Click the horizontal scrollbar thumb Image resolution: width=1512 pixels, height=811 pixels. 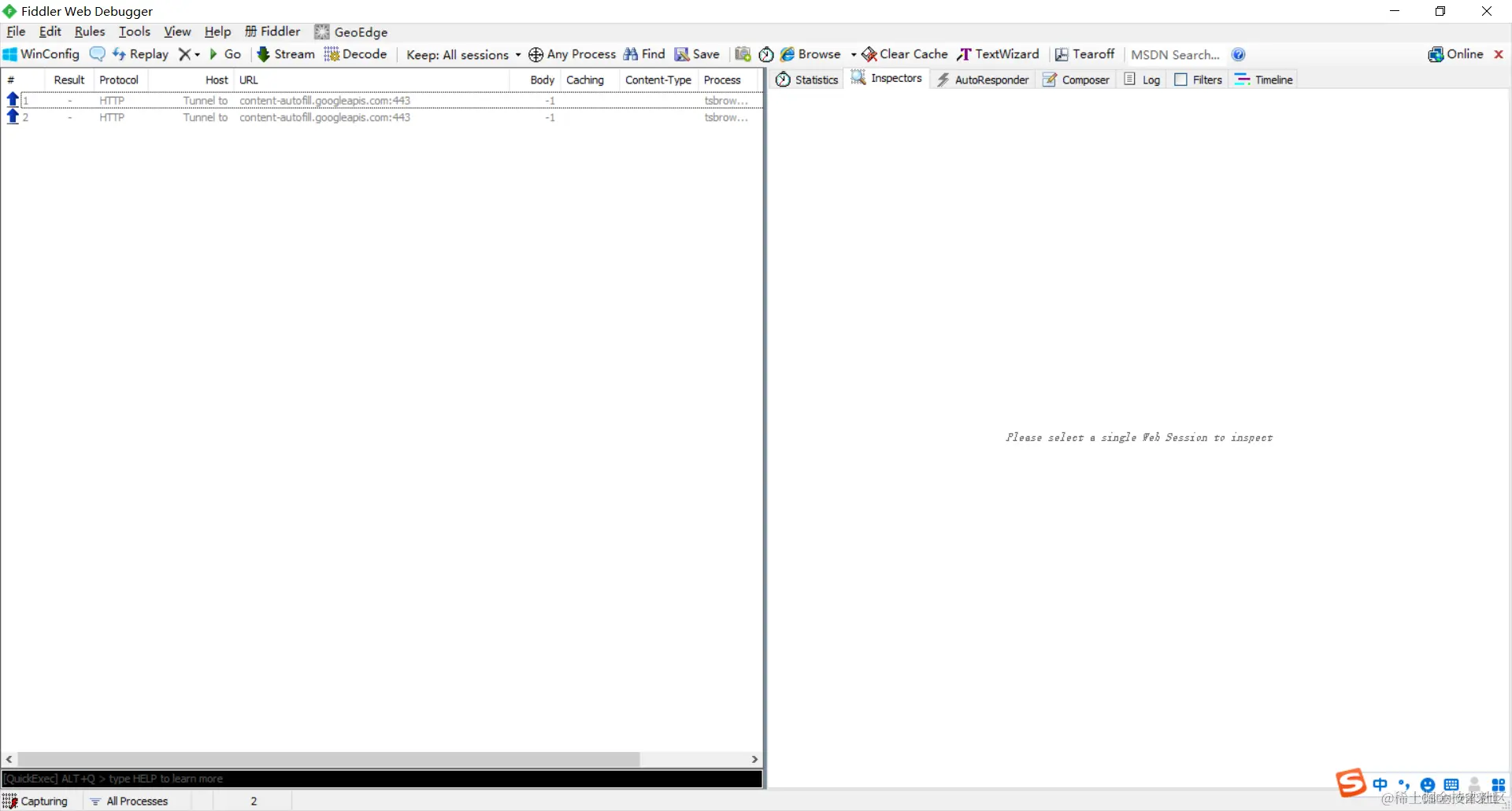328,759
